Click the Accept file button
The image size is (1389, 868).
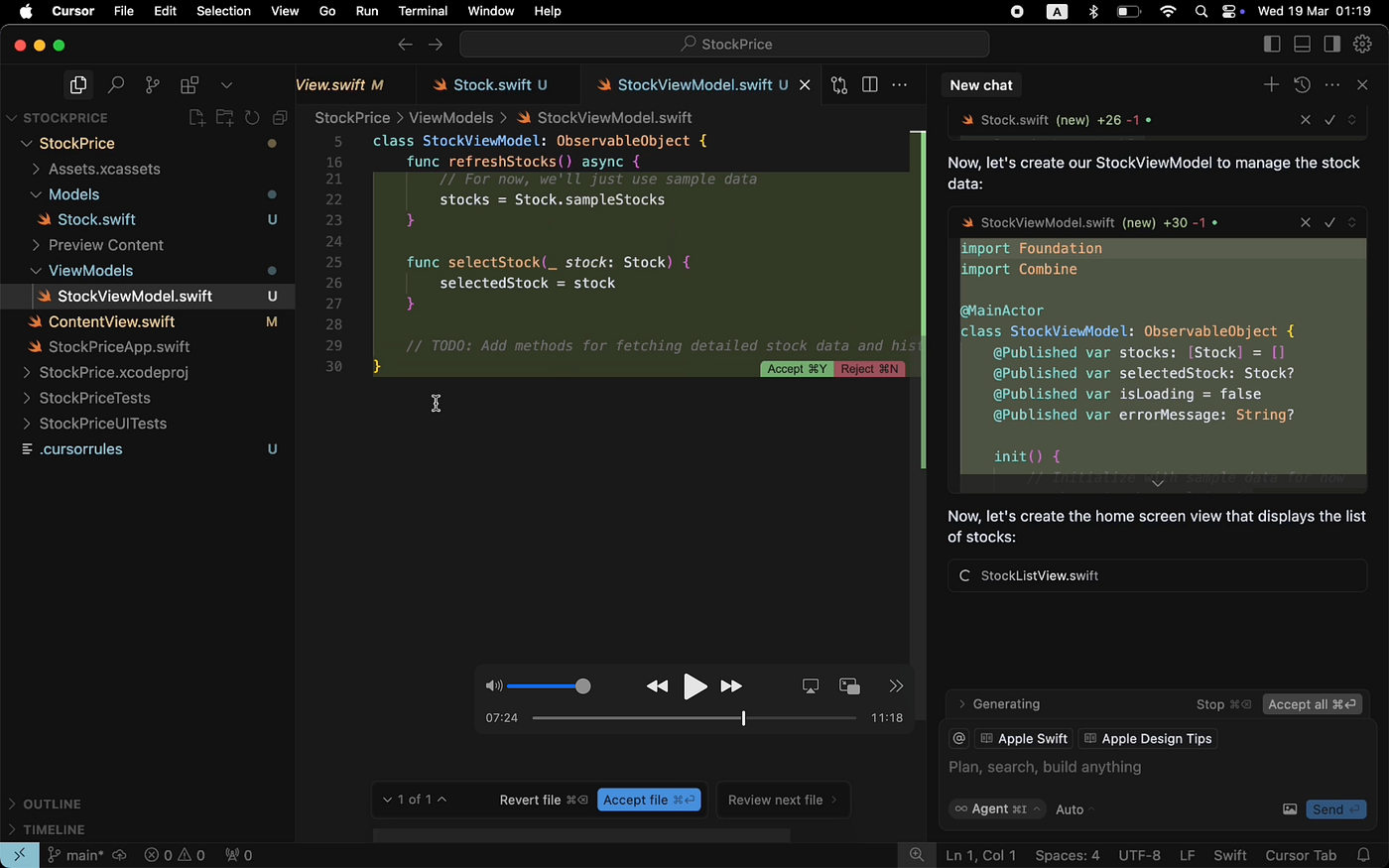pyautogui.click(x=649, y=800)
